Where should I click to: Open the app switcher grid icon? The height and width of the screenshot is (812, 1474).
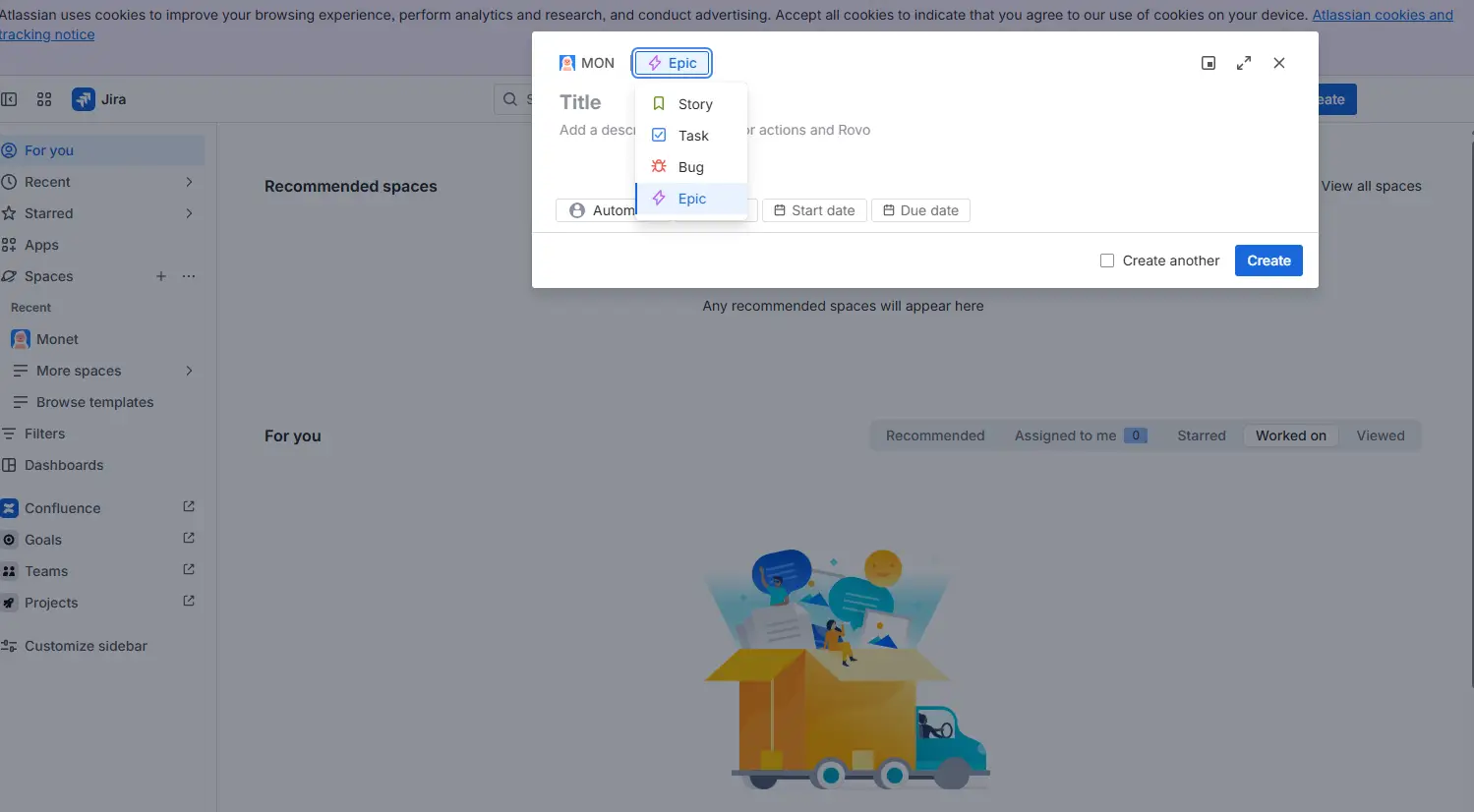44,99
